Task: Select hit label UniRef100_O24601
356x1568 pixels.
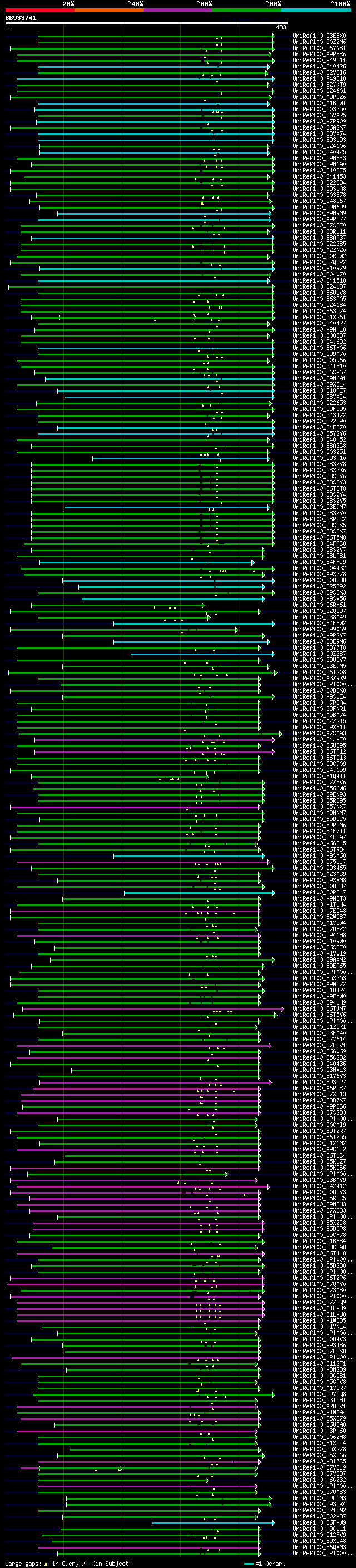Action: pos(319,91)
